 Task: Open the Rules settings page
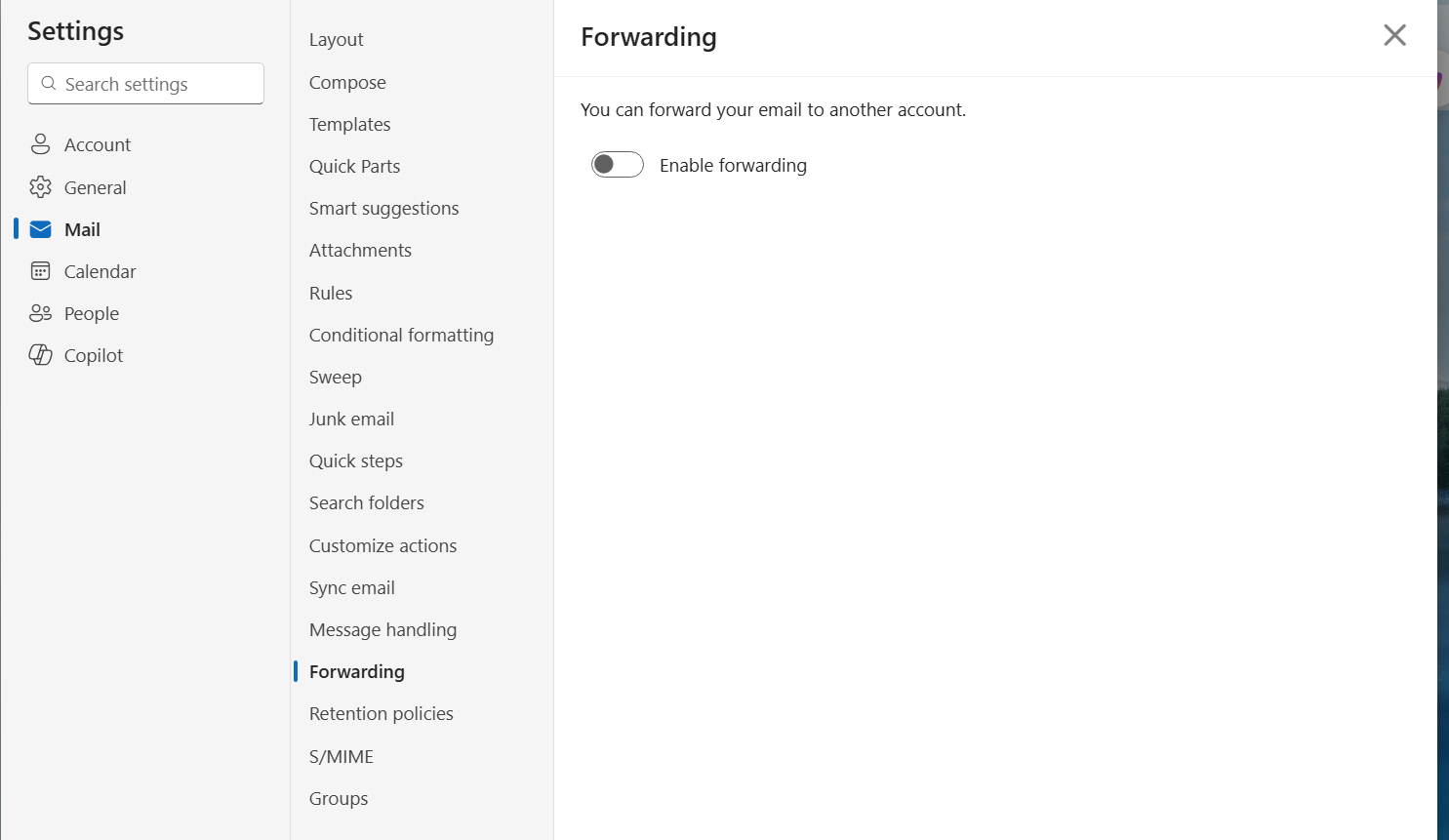point(331,293)
